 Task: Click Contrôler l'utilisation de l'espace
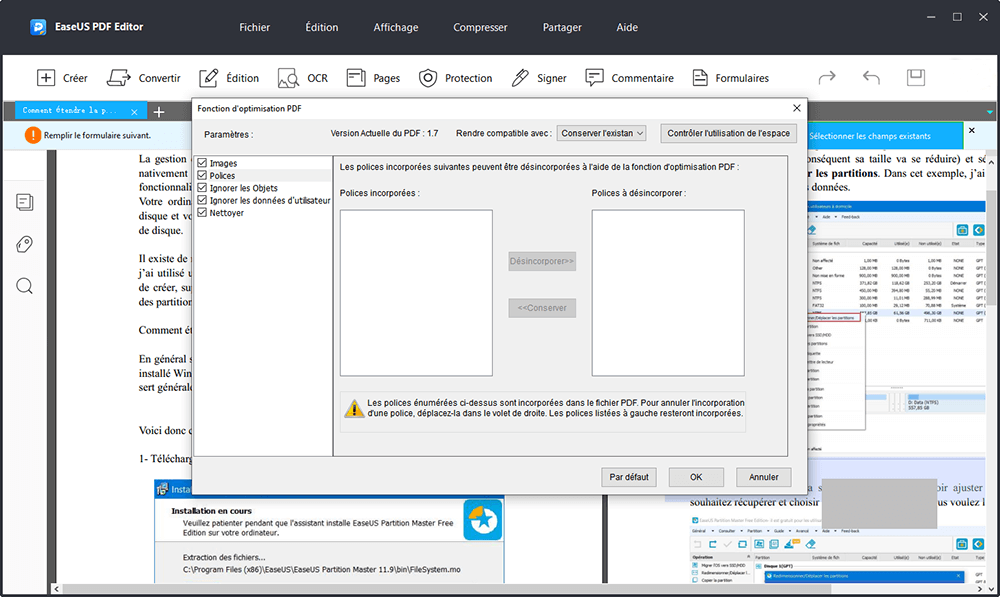pyautogui.click(x=728, y=132)
